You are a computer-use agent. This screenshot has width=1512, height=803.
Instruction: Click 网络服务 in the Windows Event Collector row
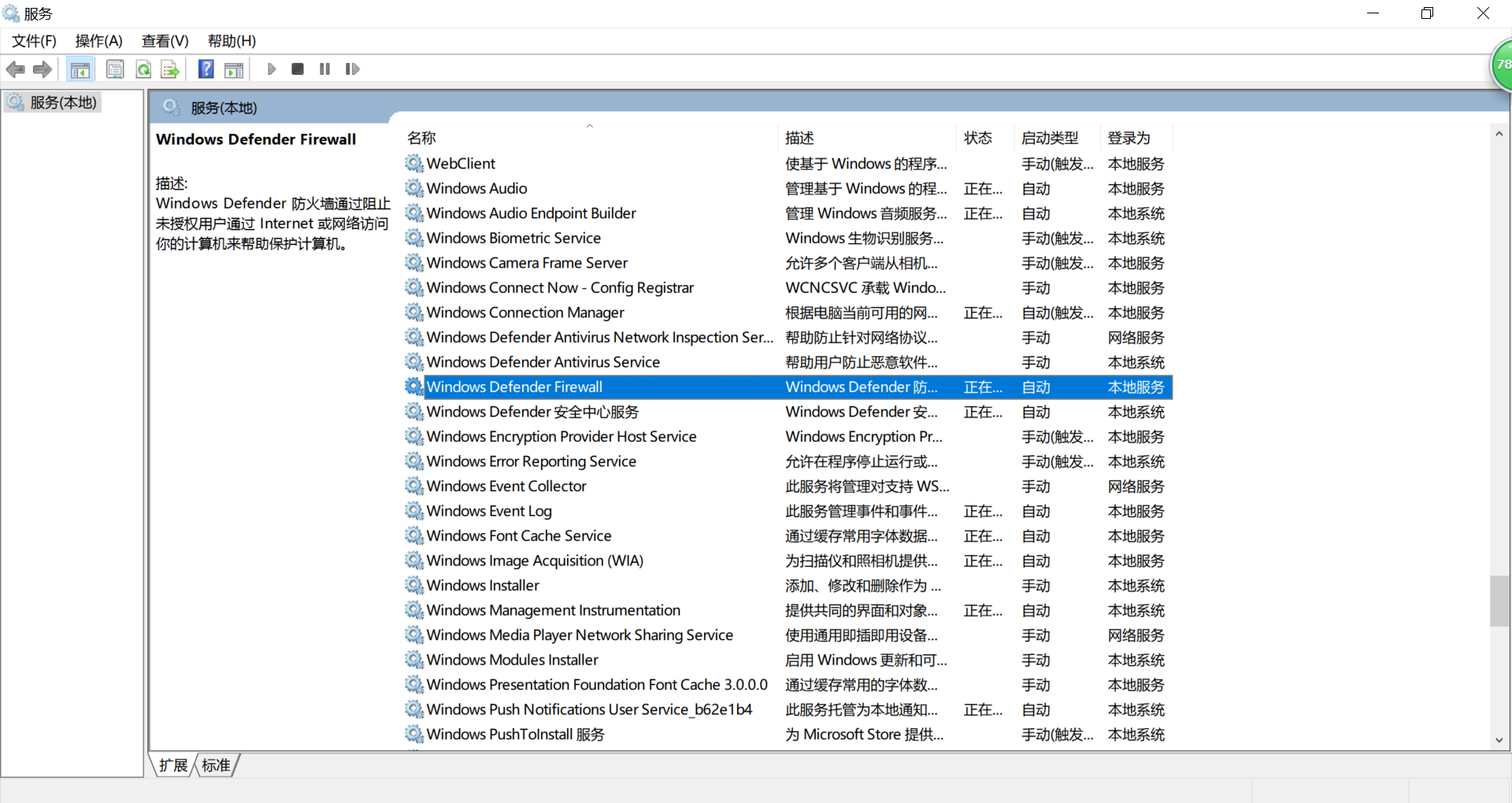[1136, 487]
